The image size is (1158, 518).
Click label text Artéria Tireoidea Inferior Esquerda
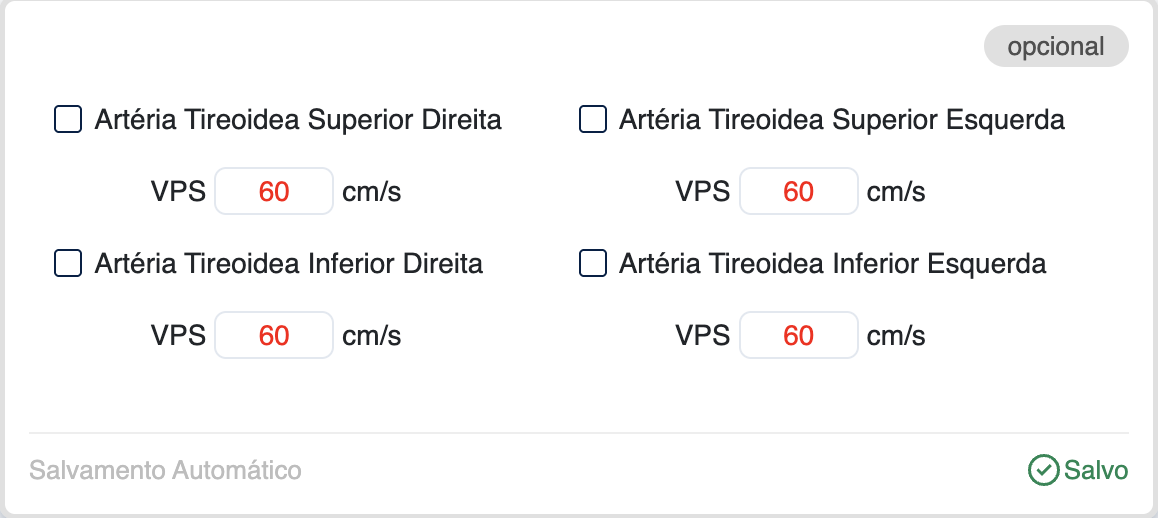[x=833, y=264]
